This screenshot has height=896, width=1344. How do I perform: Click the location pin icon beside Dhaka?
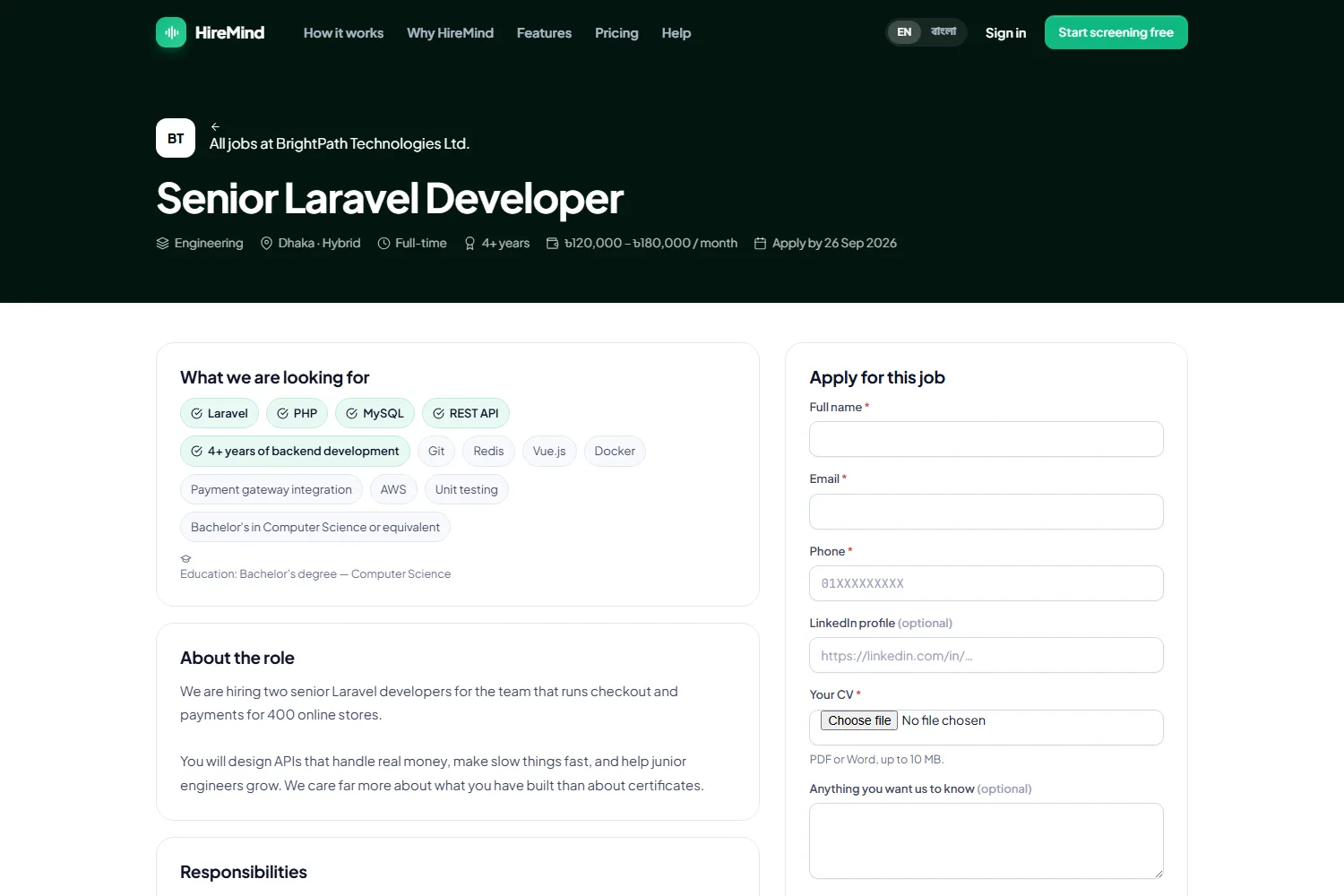point(266,244)
